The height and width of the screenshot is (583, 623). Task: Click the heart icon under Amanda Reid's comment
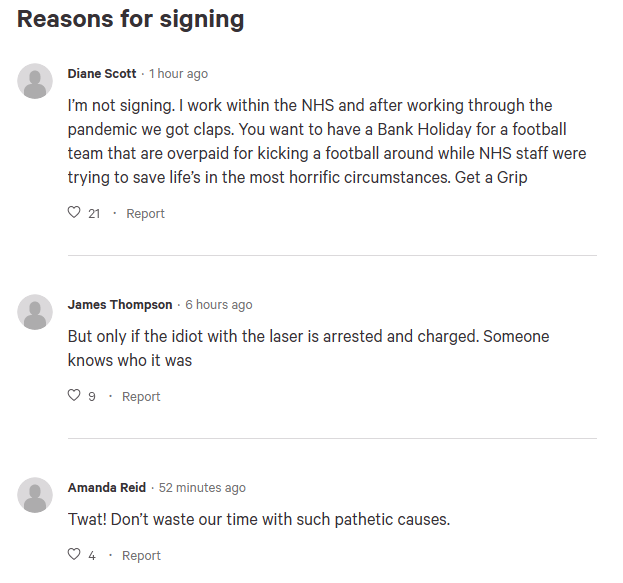click(x=74, y=554)
